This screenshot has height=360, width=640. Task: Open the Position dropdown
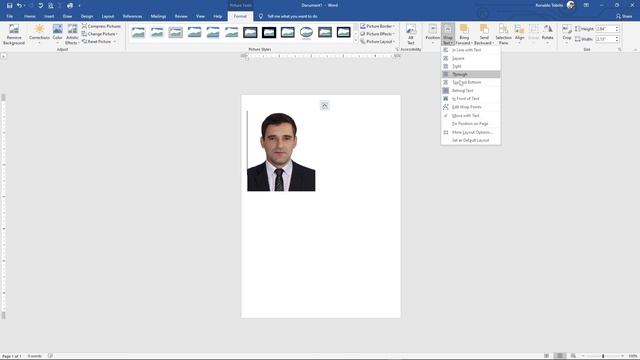coord(433,34)
